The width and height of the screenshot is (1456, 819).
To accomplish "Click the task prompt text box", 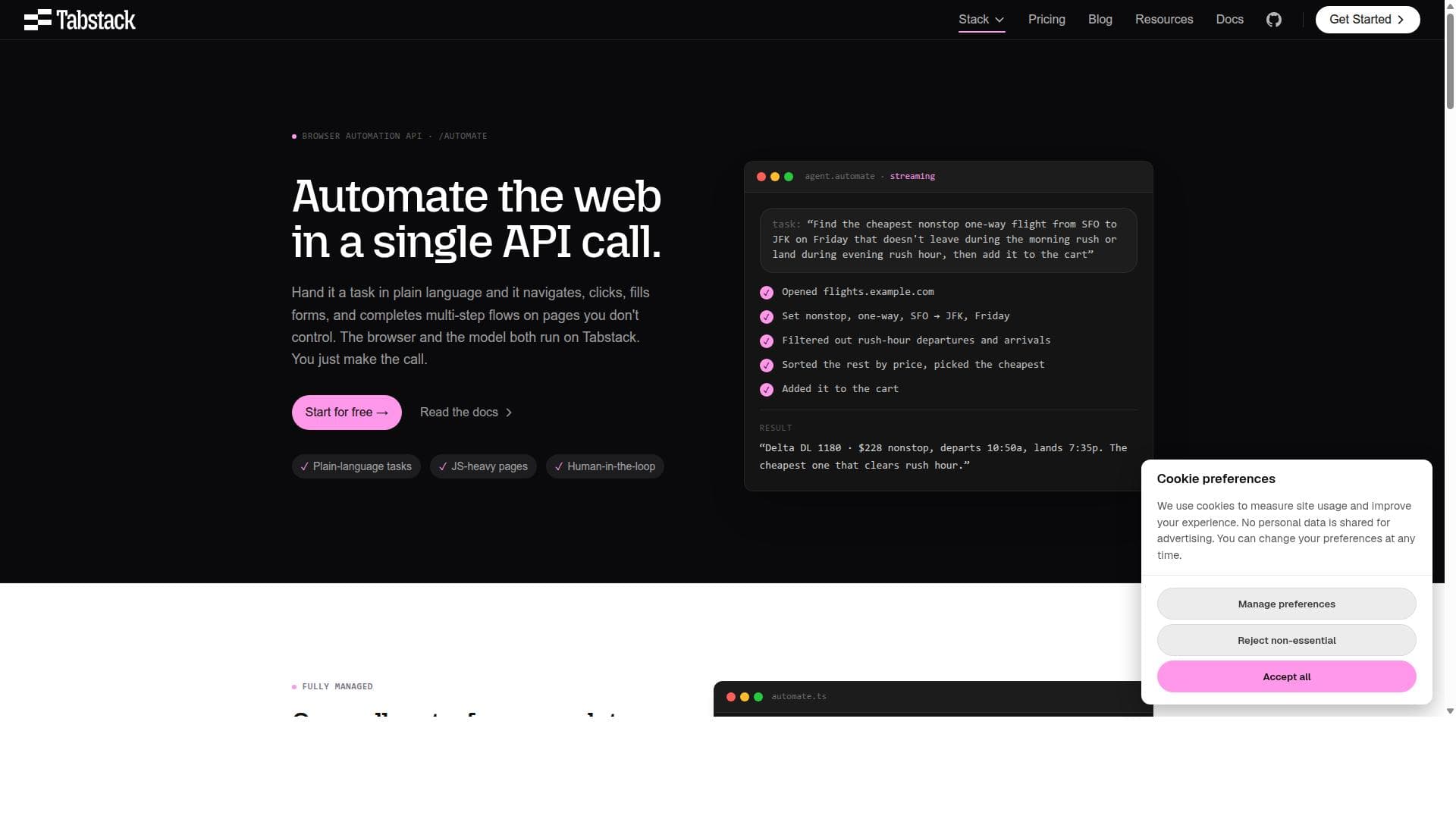I will pos(948,240).
